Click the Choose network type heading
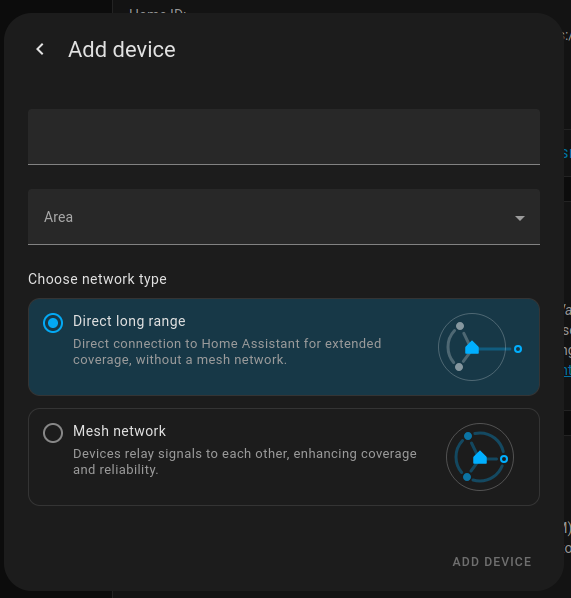This screenshot has height=598, width=571. 97,279
